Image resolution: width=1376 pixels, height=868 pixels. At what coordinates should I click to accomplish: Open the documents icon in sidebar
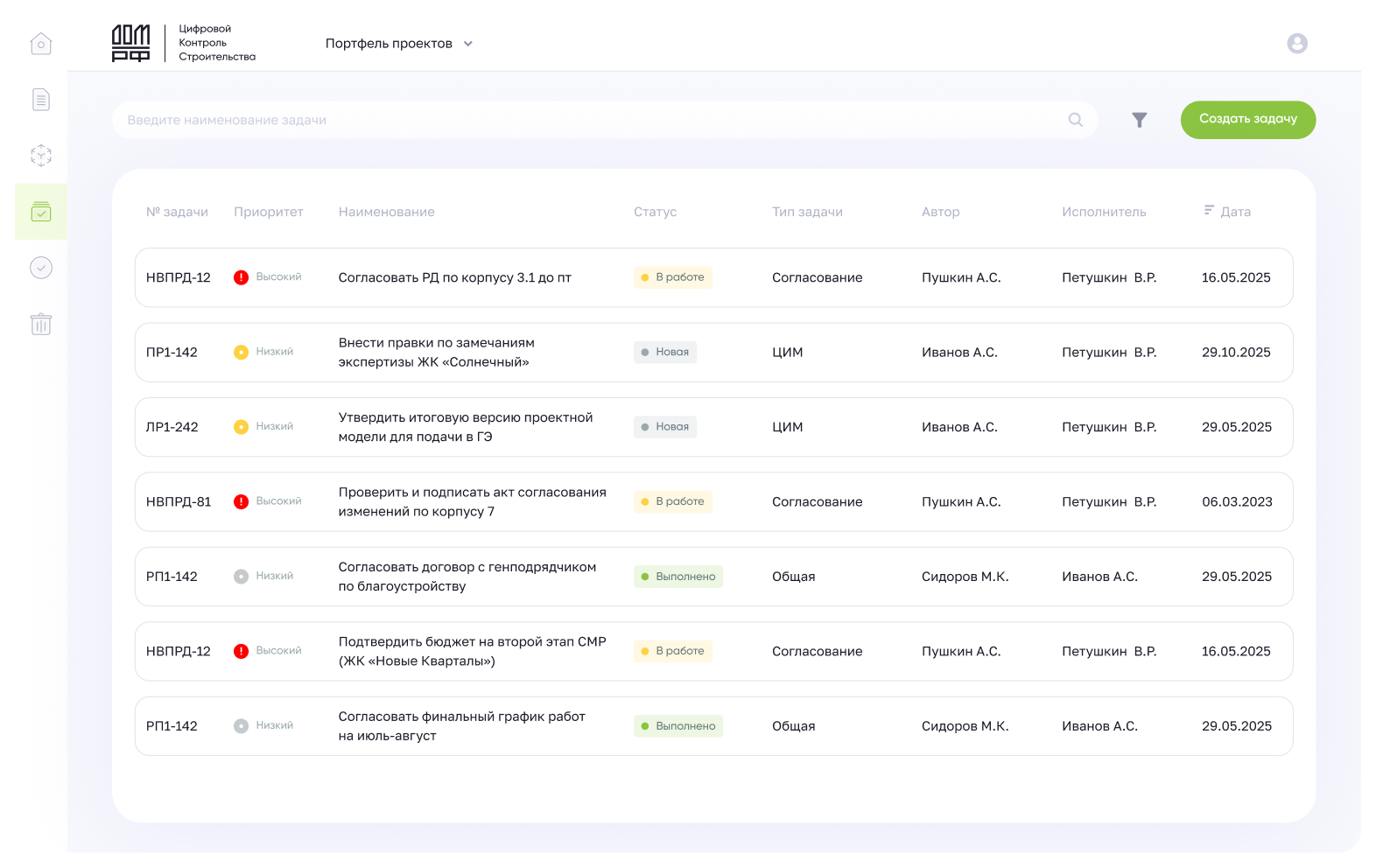point(41,100)
